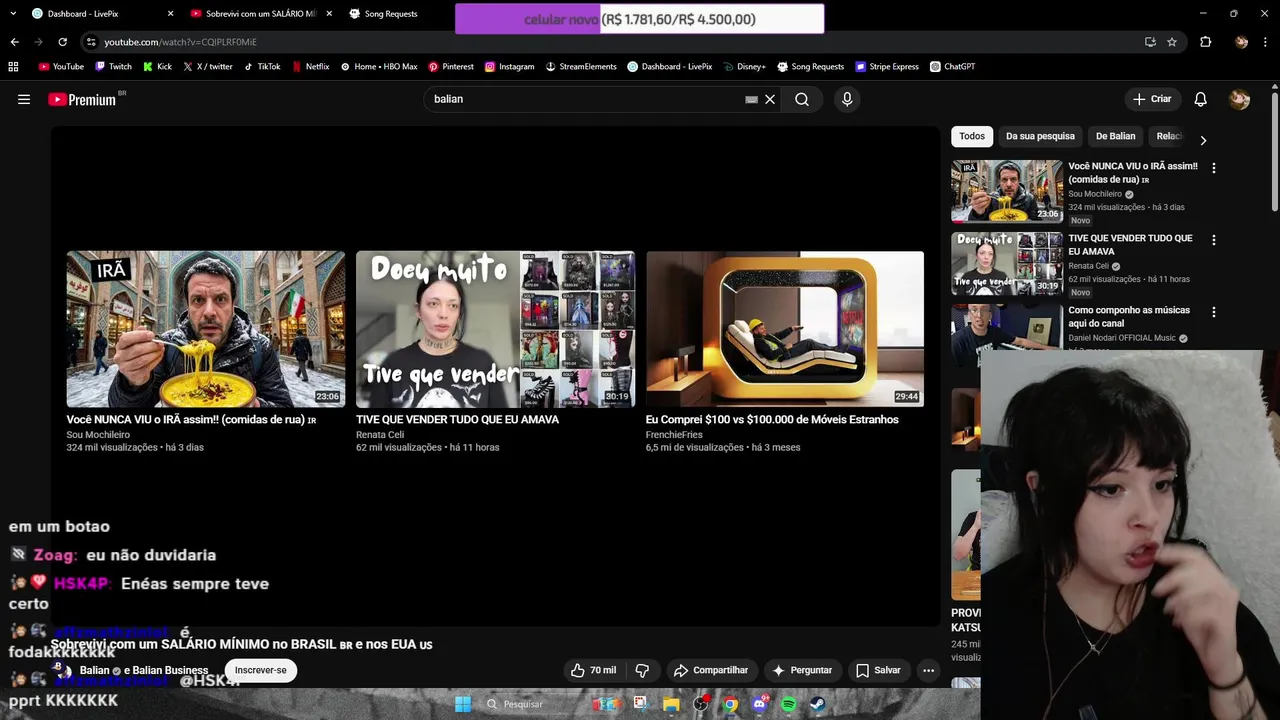Like the video (70 mil)
The image size is (1280, 720).
coord(593,670)
